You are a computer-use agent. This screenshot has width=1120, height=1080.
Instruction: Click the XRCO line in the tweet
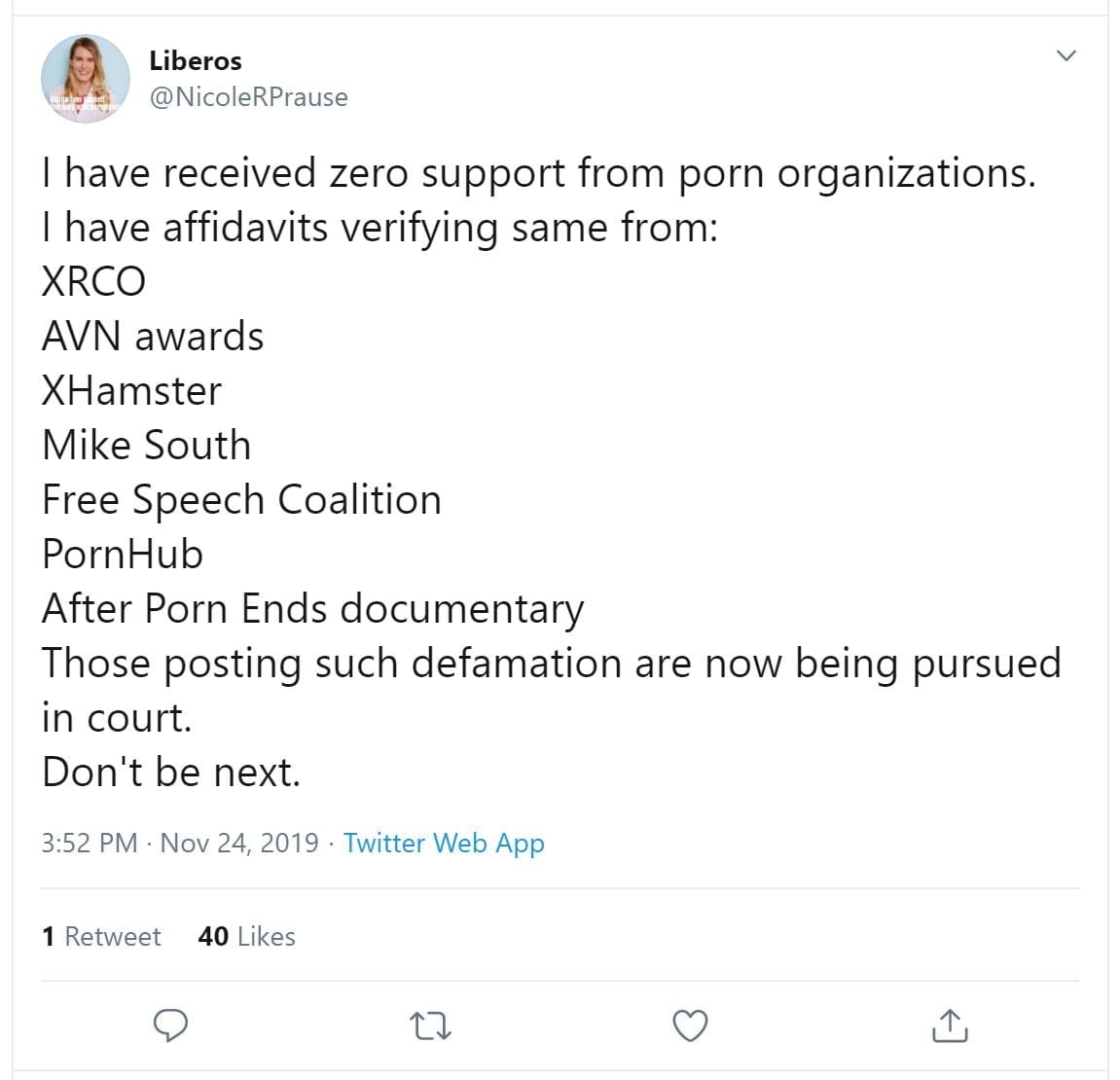pos(93,282)
